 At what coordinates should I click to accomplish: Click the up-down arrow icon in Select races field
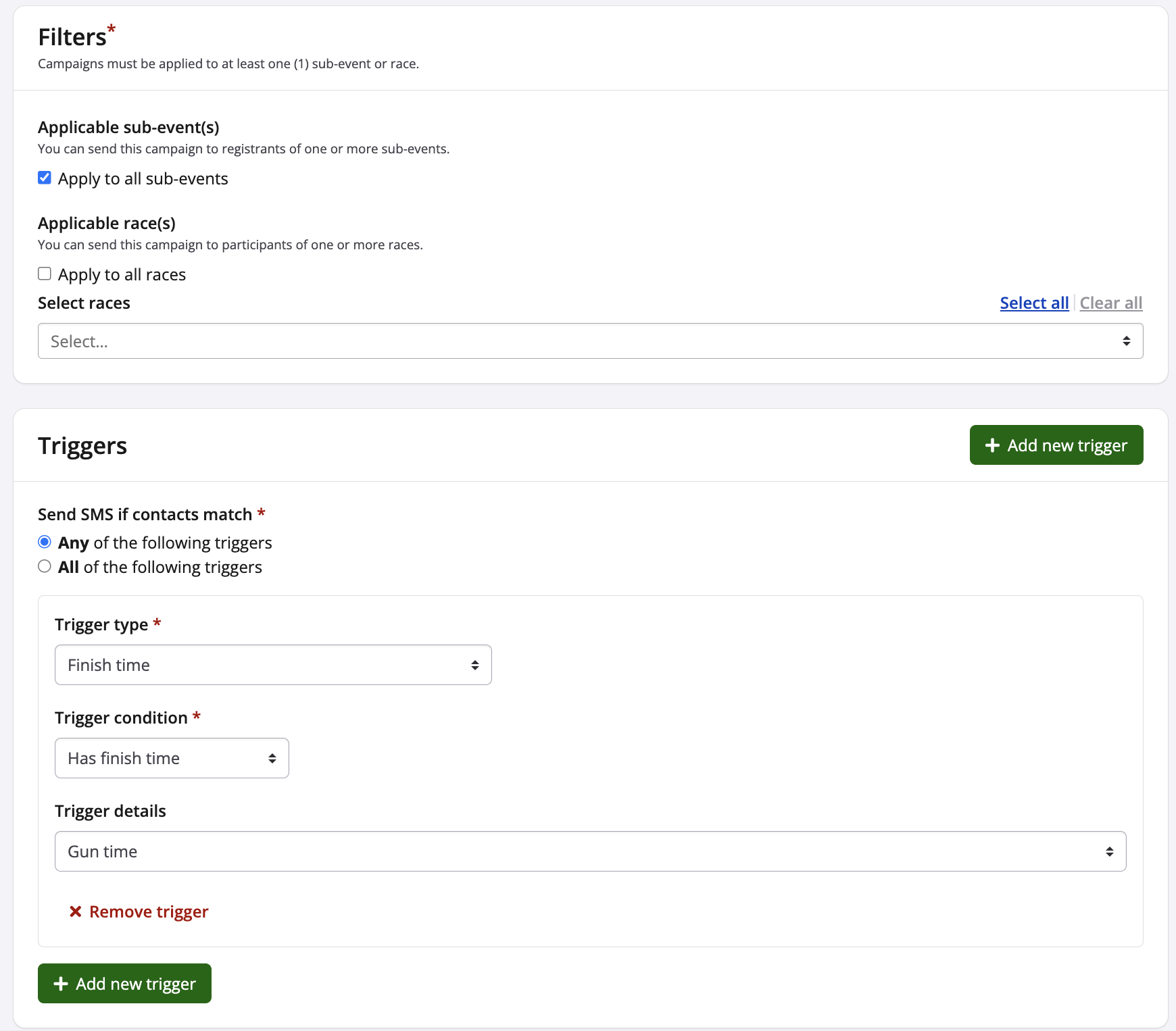click(x=1126, y=341)
